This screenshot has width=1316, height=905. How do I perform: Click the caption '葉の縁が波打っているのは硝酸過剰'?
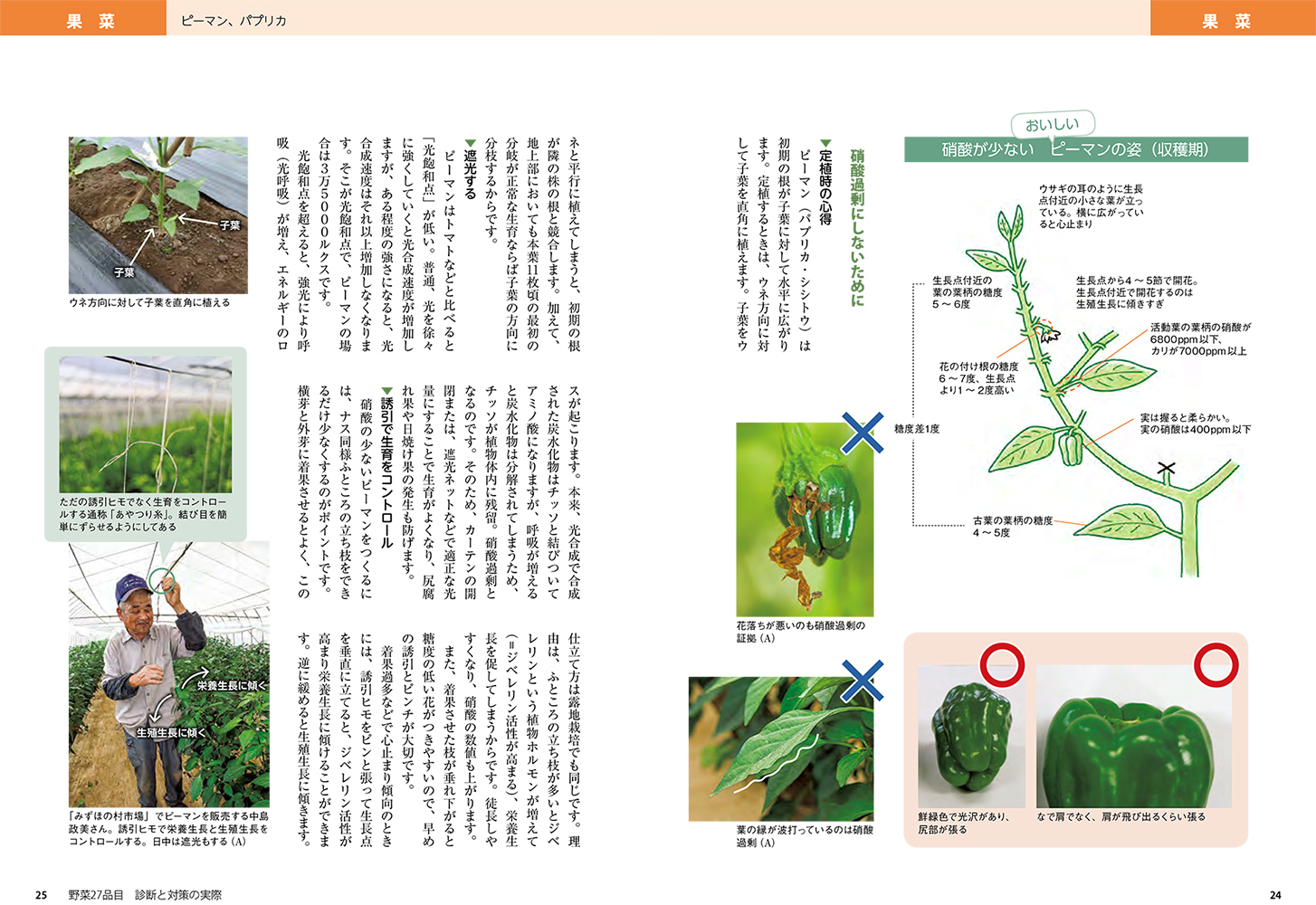coord(804,836)
